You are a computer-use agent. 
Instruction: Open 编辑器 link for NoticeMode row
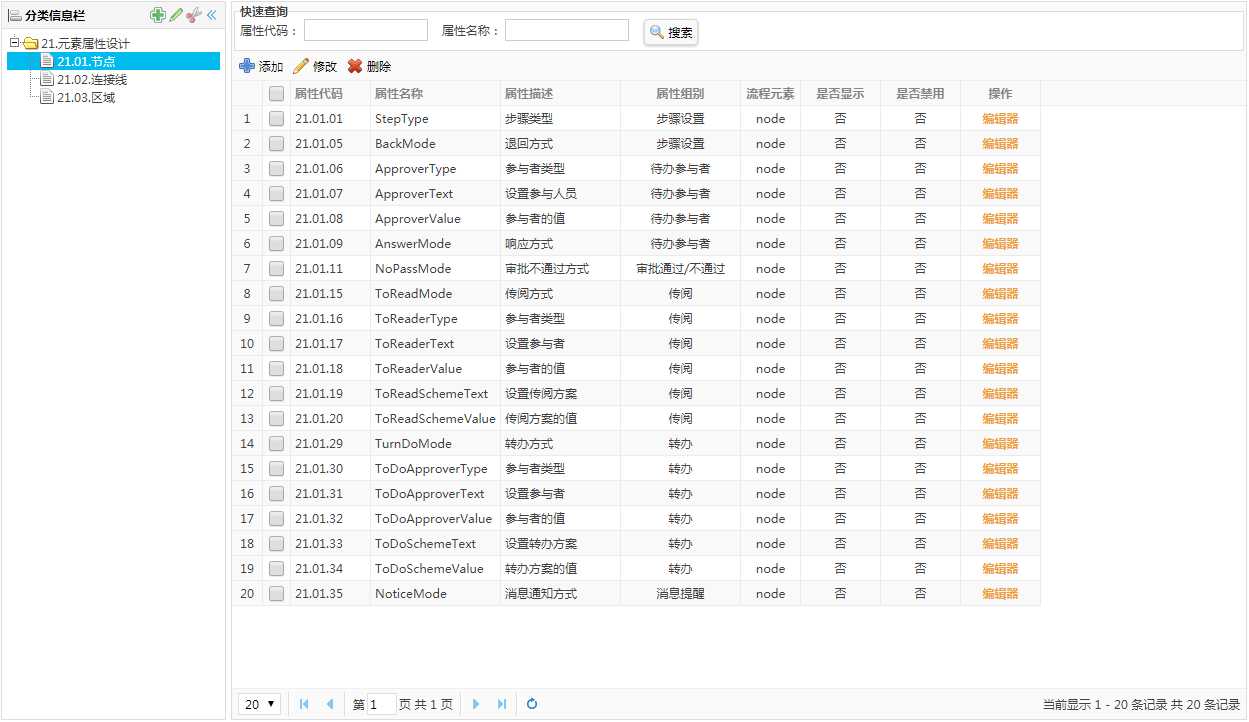1000,594
